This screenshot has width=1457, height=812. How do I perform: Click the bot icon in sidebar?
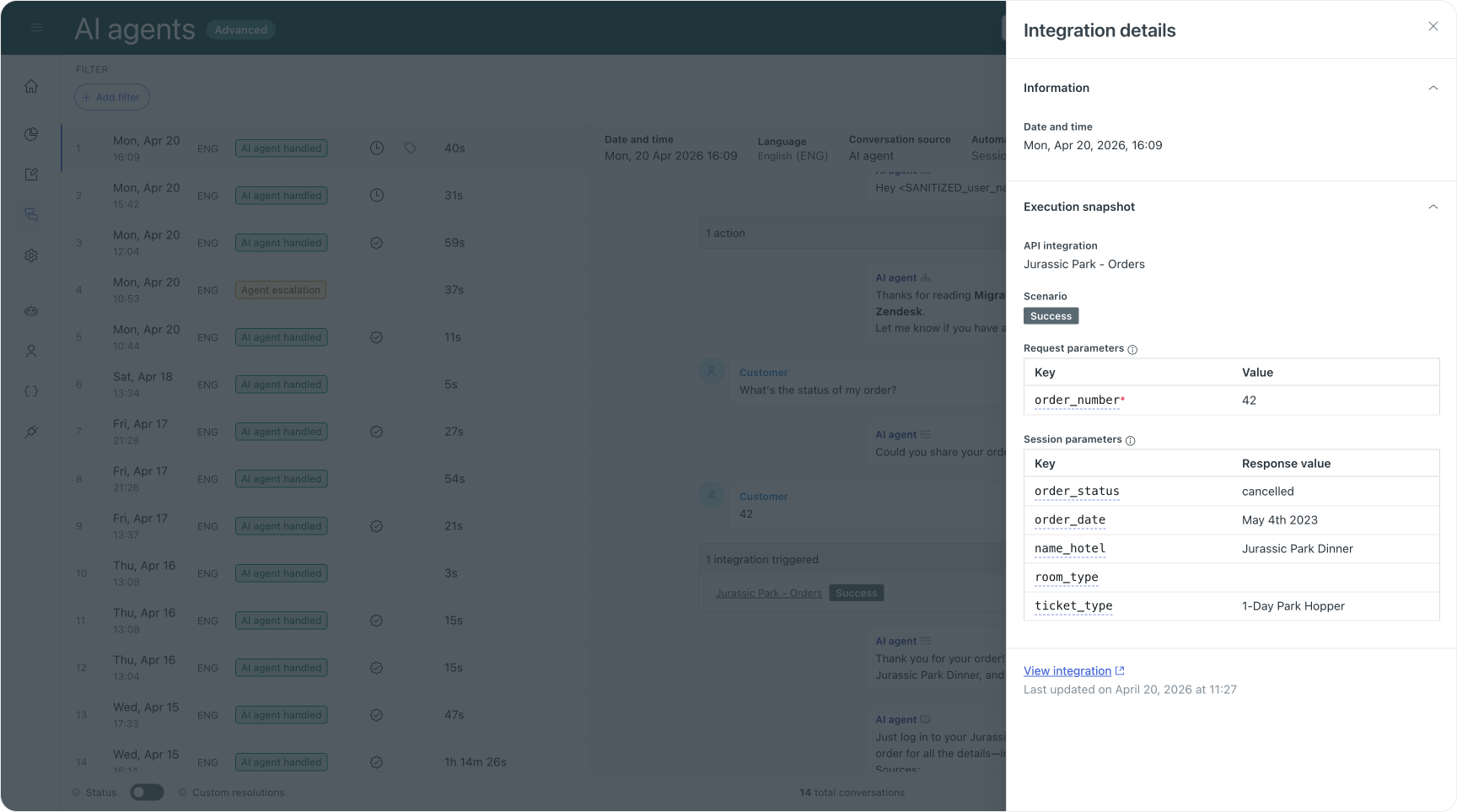[31, 311]
